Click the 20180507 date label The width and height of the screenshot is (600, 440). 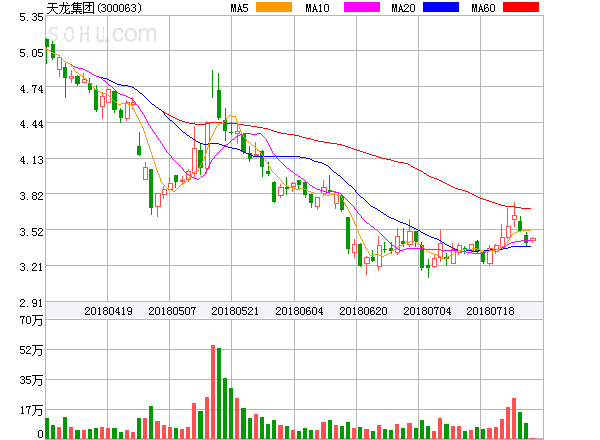coord(172,311)
